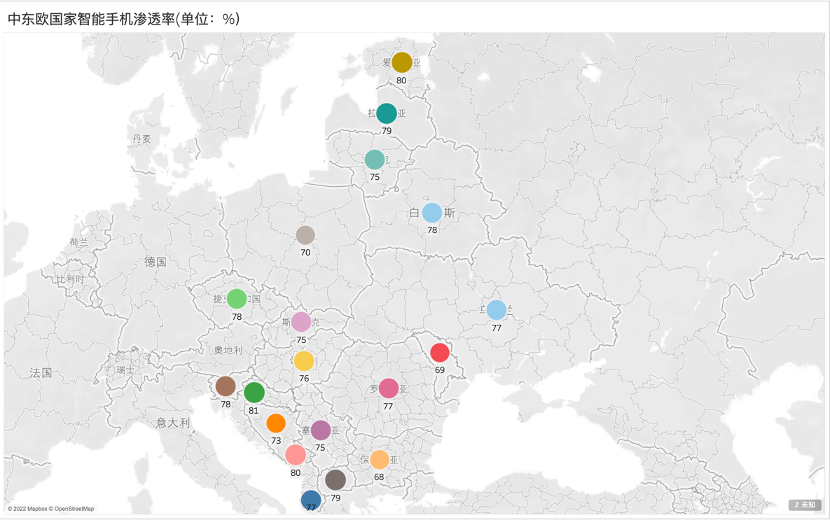
Task: Select the light blue Belarus marker (78)
Action: 432,212
